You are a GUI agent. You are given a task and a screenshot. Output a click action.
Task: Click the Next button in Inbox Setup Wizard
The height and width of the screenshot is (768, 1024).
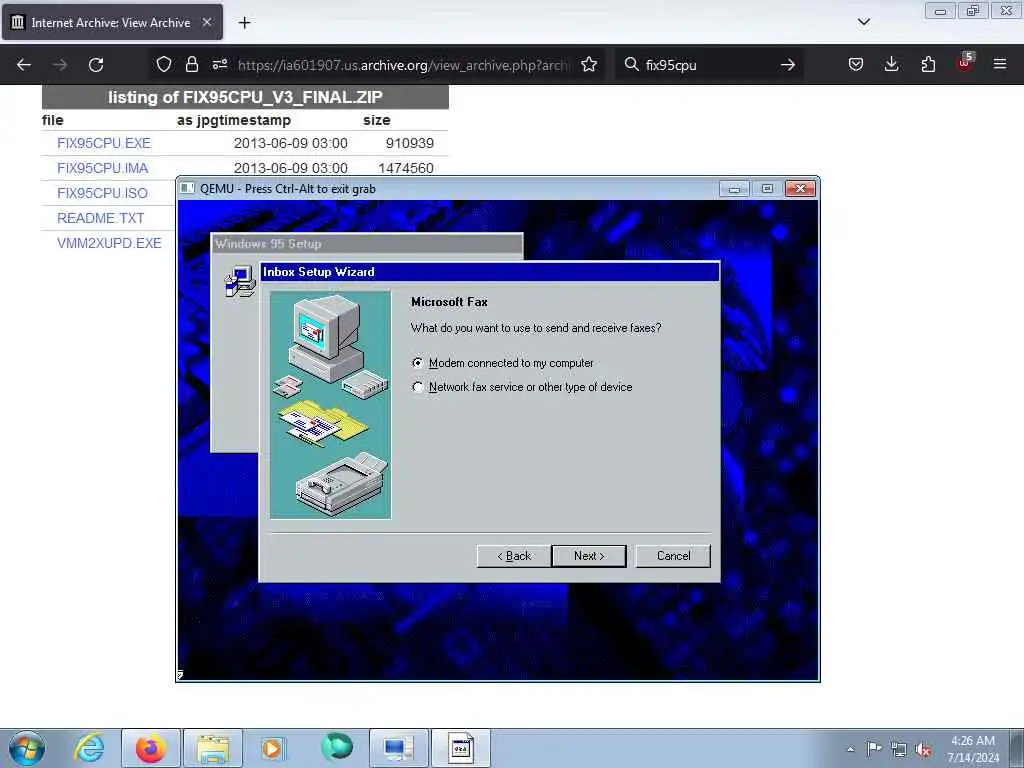589,556
